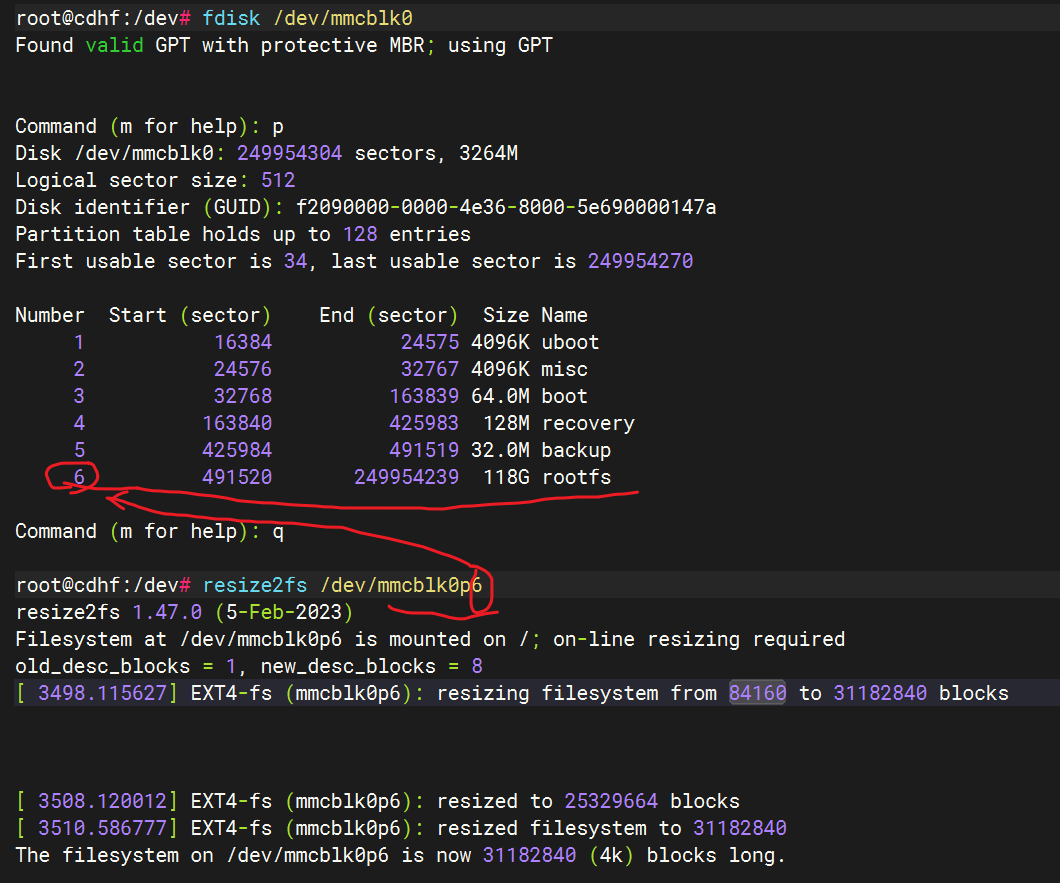Click the red-circled partition number 6
The image size is (1060, 883).
pos(79,477)
